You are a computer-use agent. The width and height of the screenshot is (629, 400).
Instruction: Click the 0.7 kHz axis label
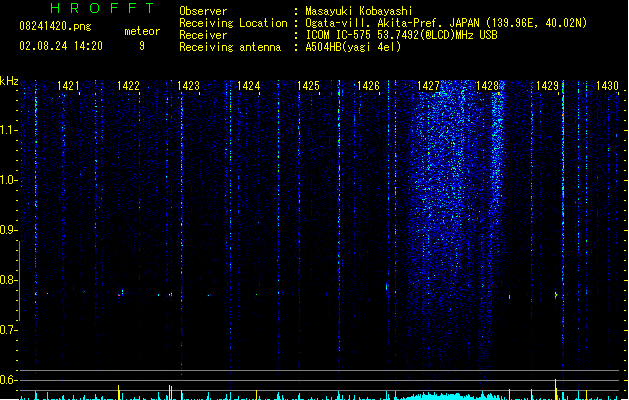[x=8, y=330]
